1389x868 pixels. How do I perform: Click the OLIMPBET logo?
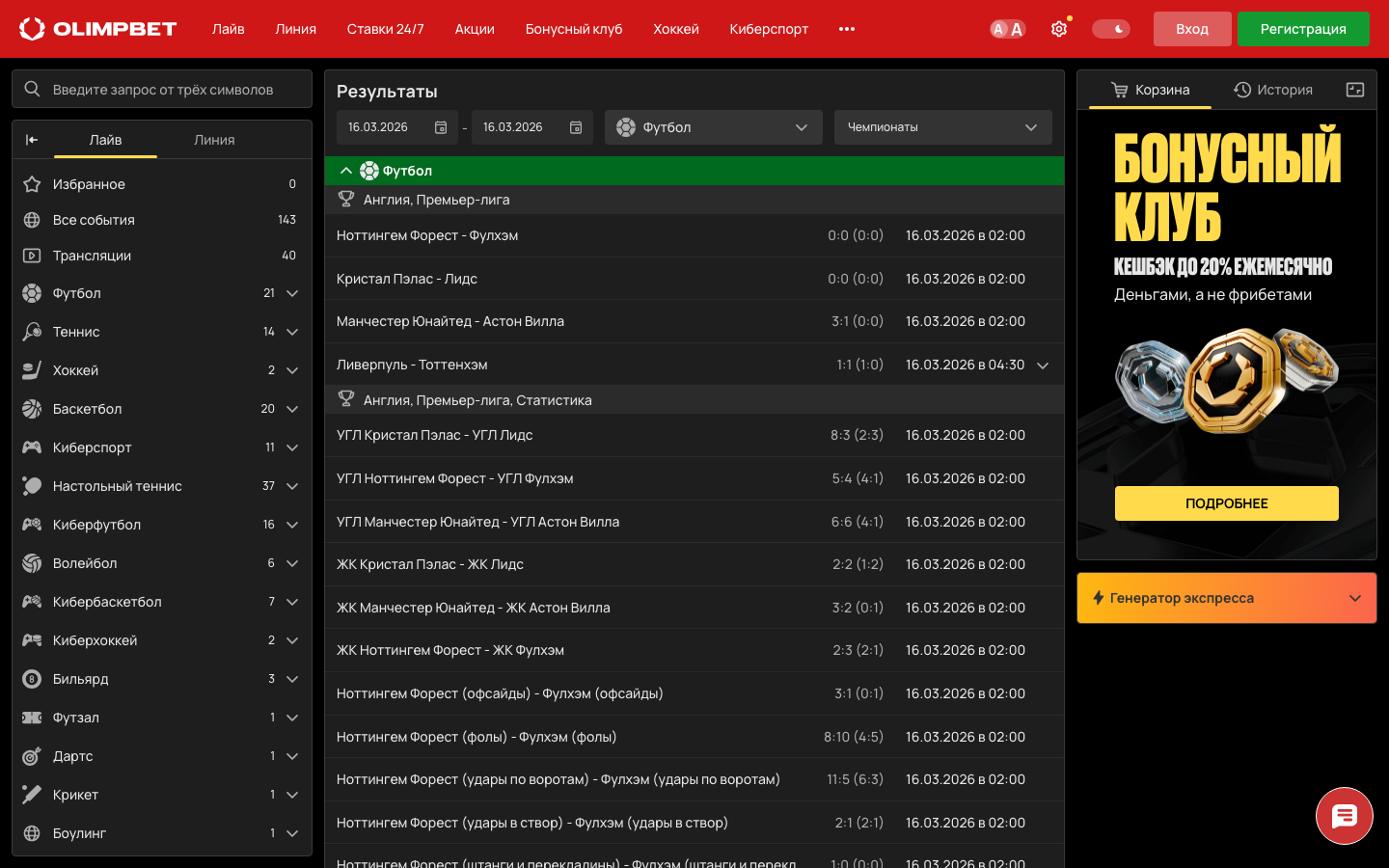[98, 29]
